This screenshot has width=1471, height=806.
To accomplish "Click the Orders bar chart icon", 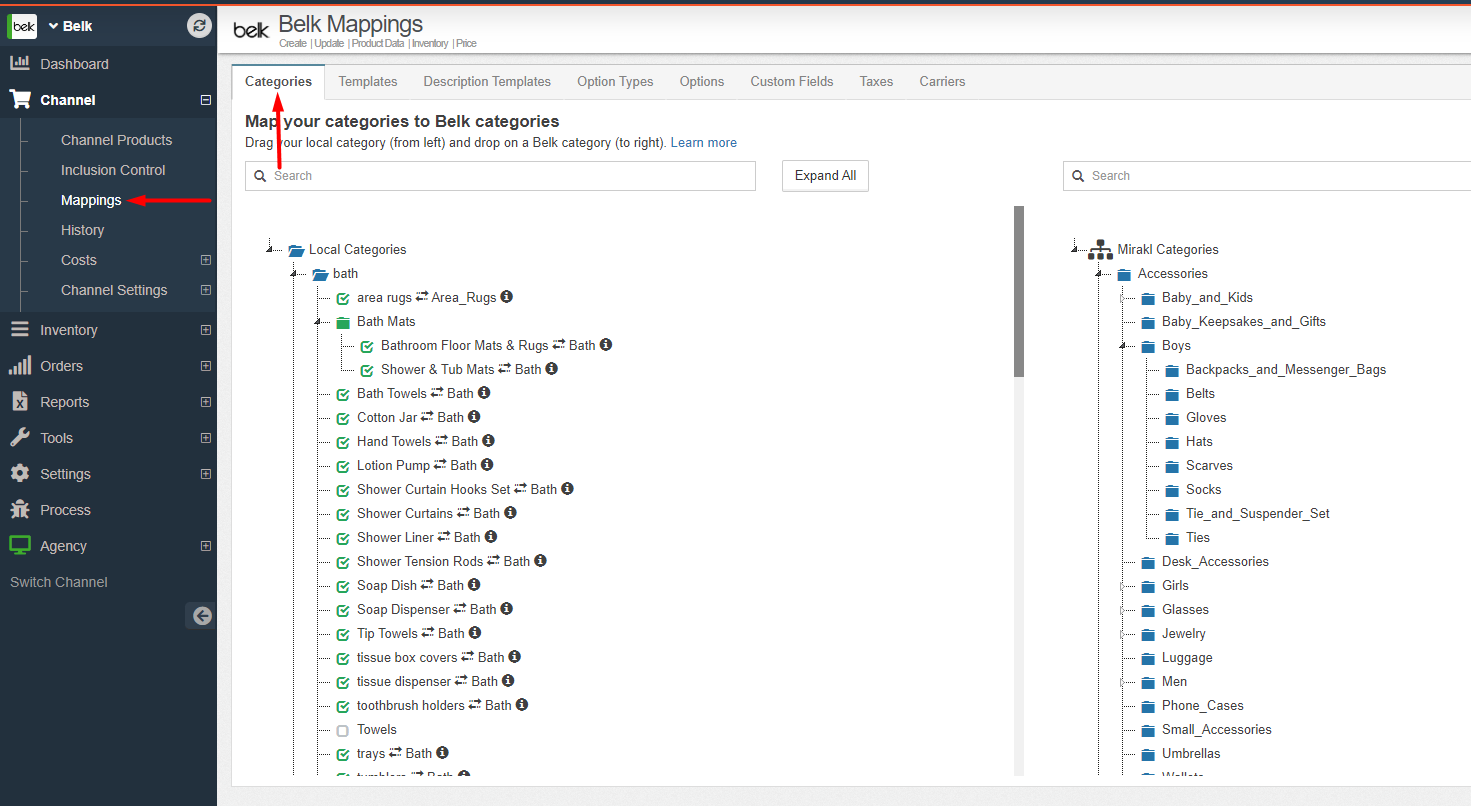I will point(19,365).
